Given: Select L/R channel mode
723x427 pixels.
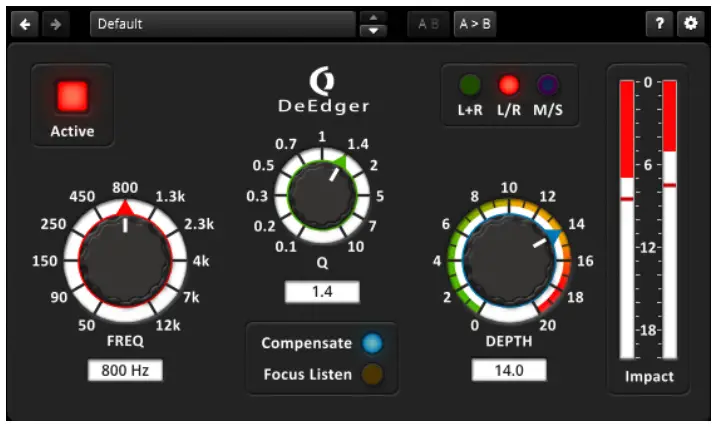Looking at the screenshot, I should (x=509, y=85).
